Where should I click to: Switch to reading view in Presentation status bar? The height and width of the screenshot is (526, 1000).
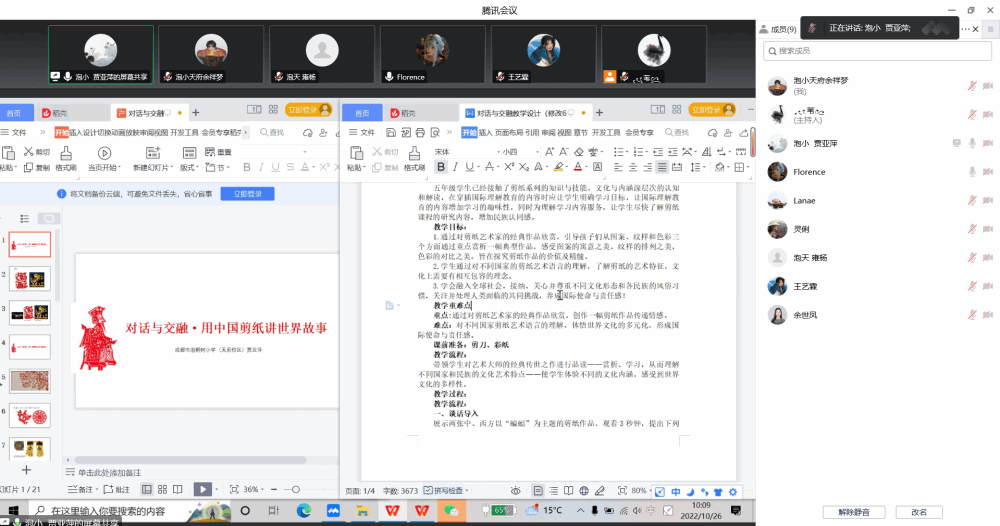177,490
